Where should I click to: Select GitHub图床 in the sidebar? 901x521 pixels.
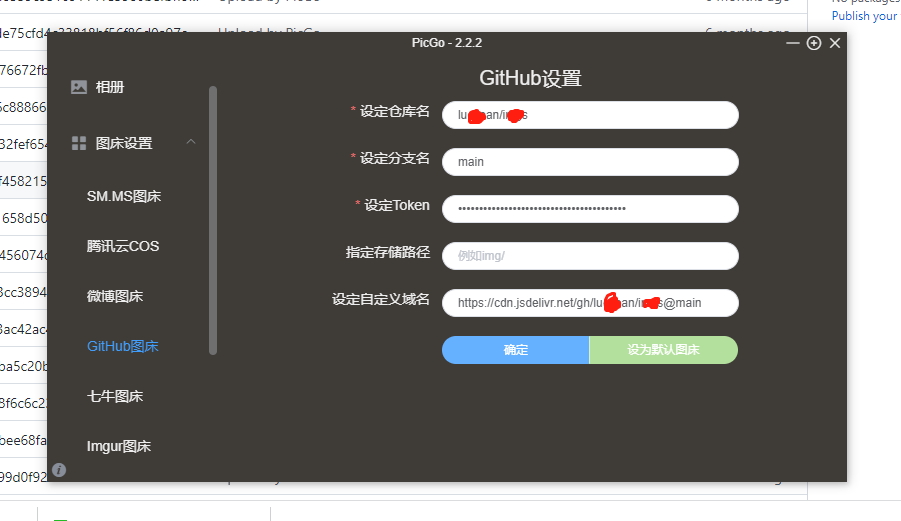(122, 346)
